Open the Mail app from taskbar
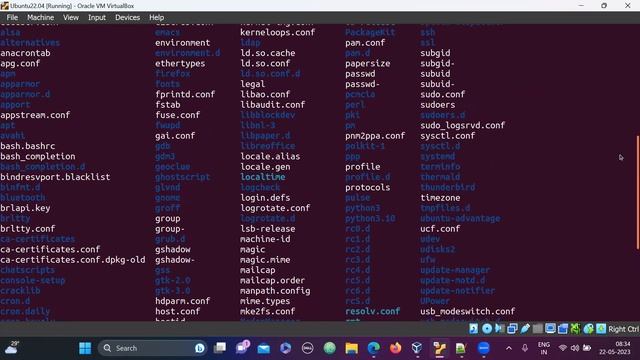Image resolution: width=640 pixels, height=360 pixels. [x=264, y=348]
